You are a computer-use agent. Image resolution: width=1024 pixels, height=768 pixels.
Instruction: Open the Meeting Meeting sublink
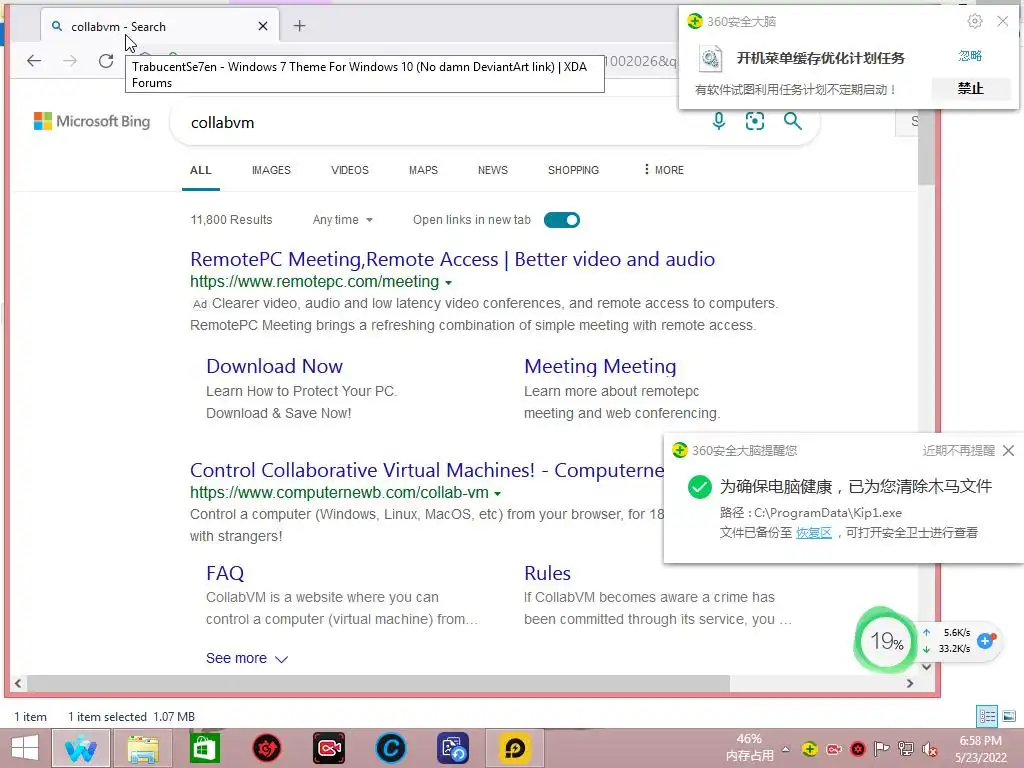(x=600, y=366)
